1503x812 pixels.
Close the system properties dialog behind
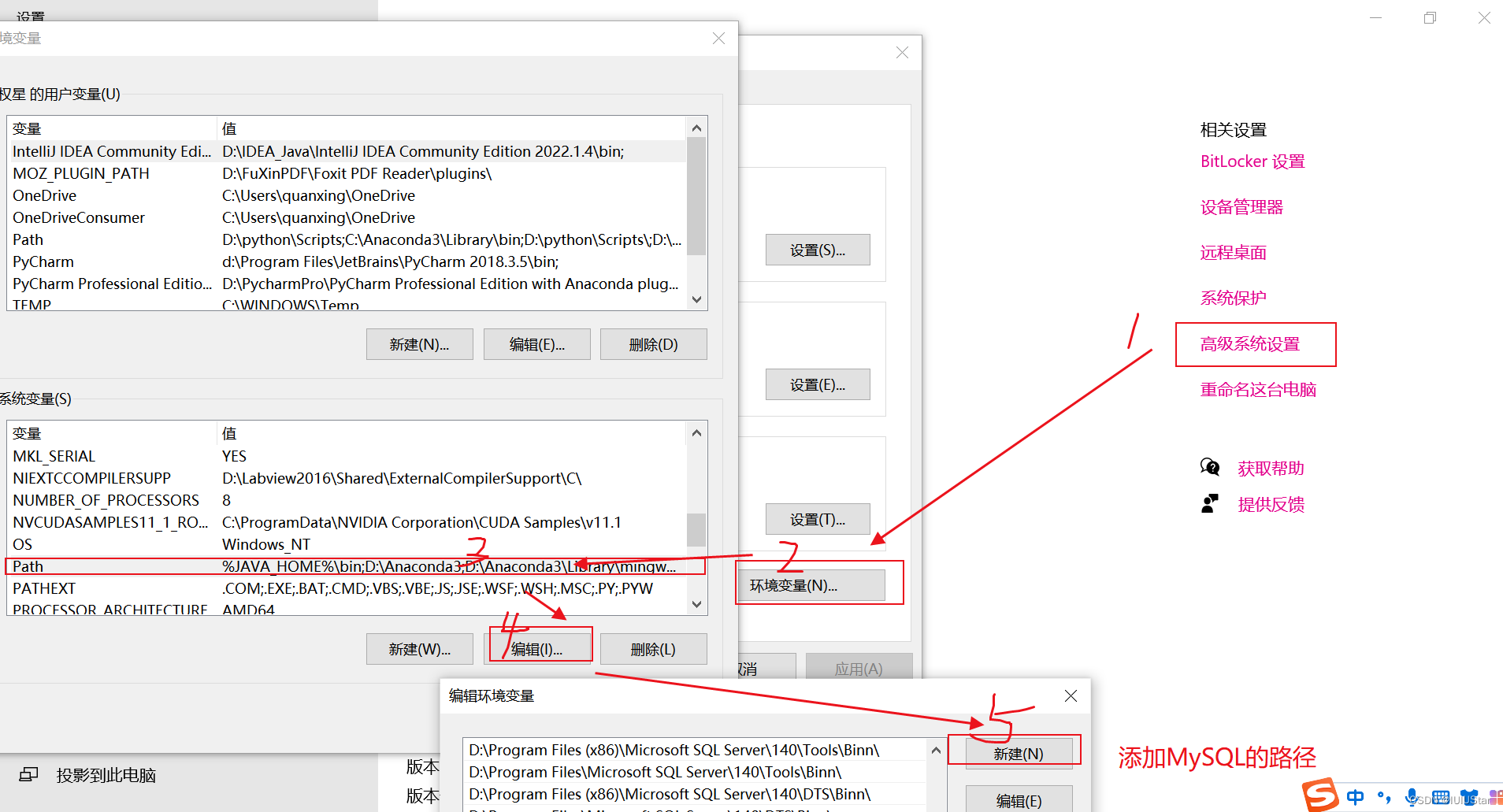[902, 53]
